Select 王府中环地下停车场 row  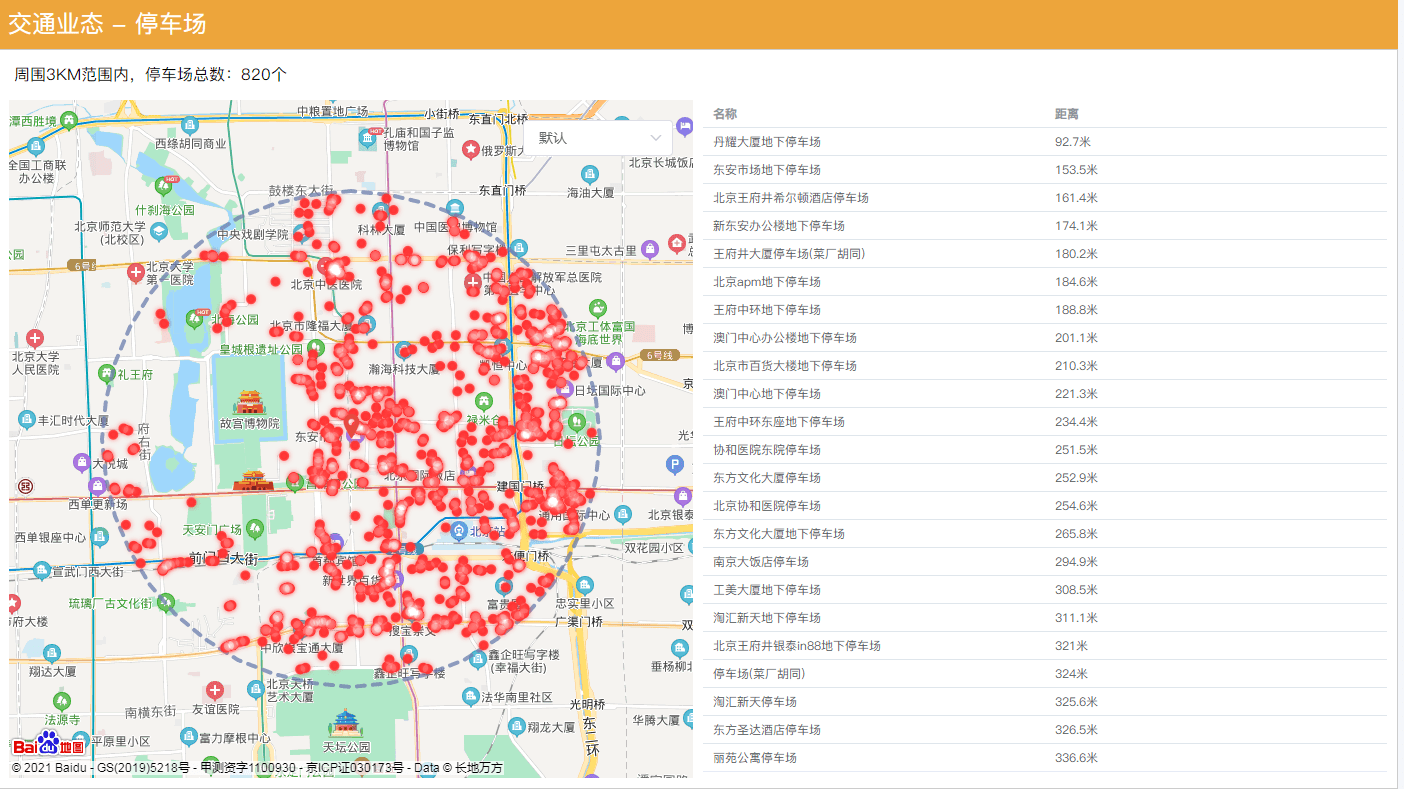pyautogui.click(x=1044, y=310)
